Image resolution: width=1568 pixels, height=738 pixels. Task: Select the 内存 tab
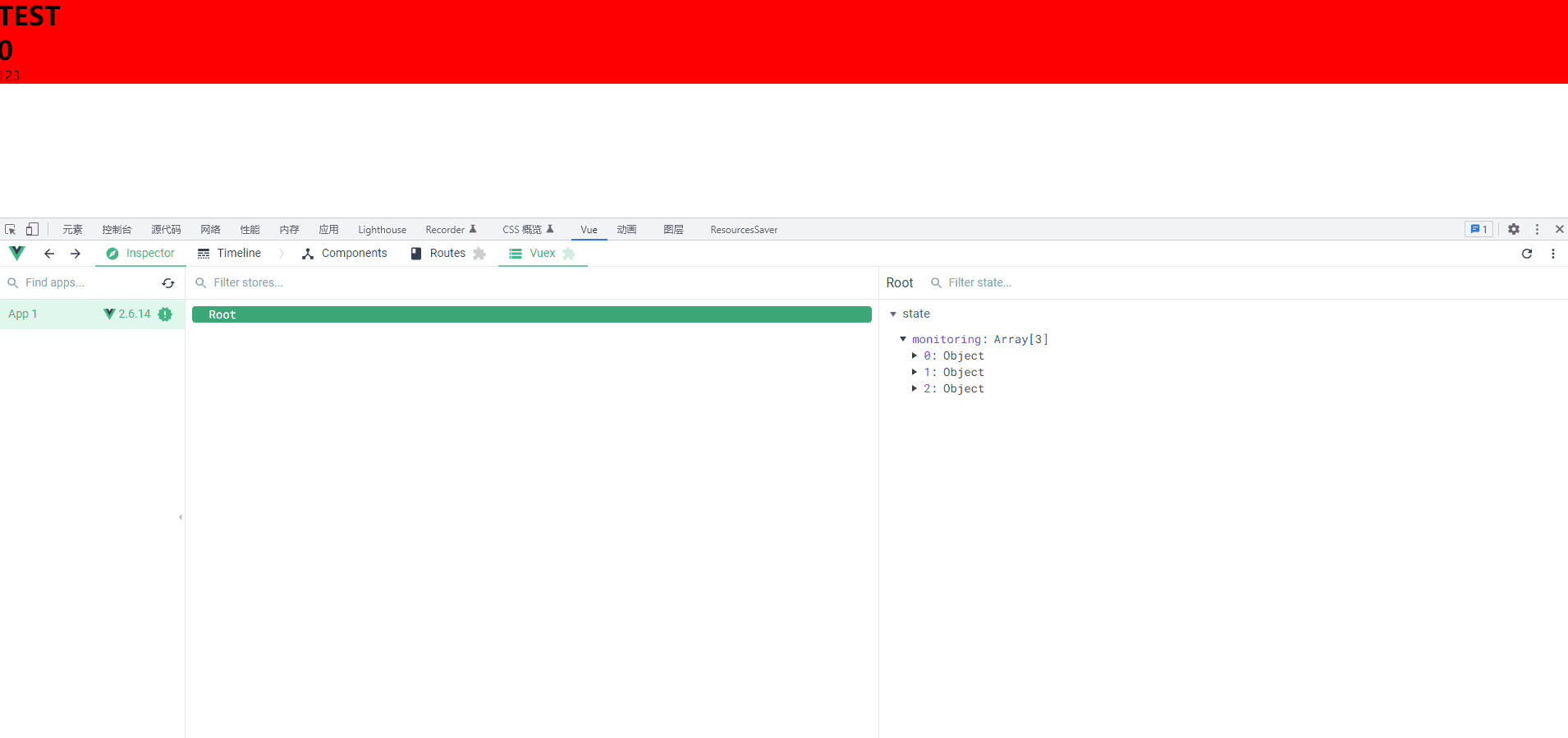click(x=289, y=230)
